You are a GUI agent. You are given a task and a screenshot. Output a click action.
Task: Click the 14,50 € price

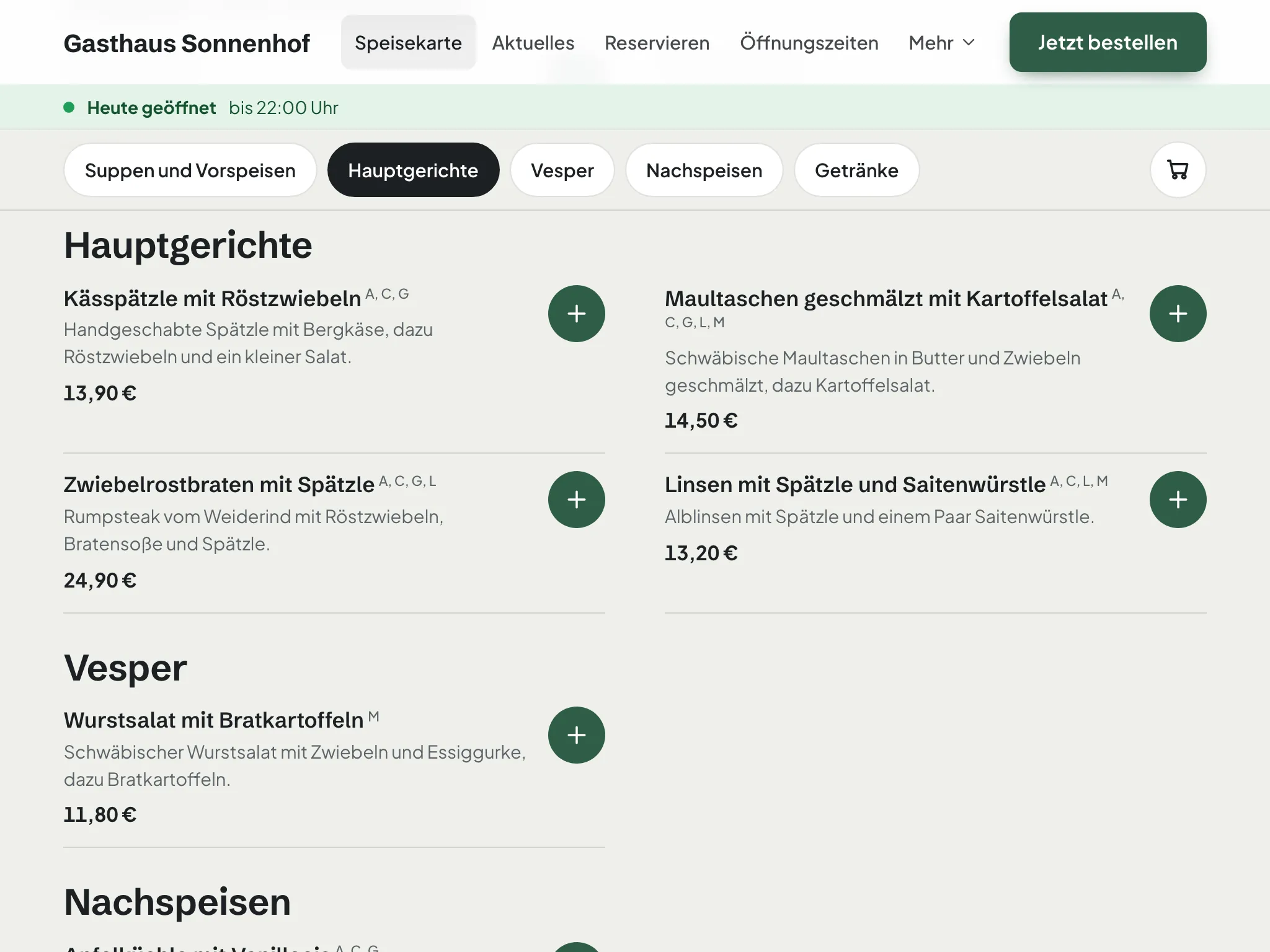(x=701, y=420)
